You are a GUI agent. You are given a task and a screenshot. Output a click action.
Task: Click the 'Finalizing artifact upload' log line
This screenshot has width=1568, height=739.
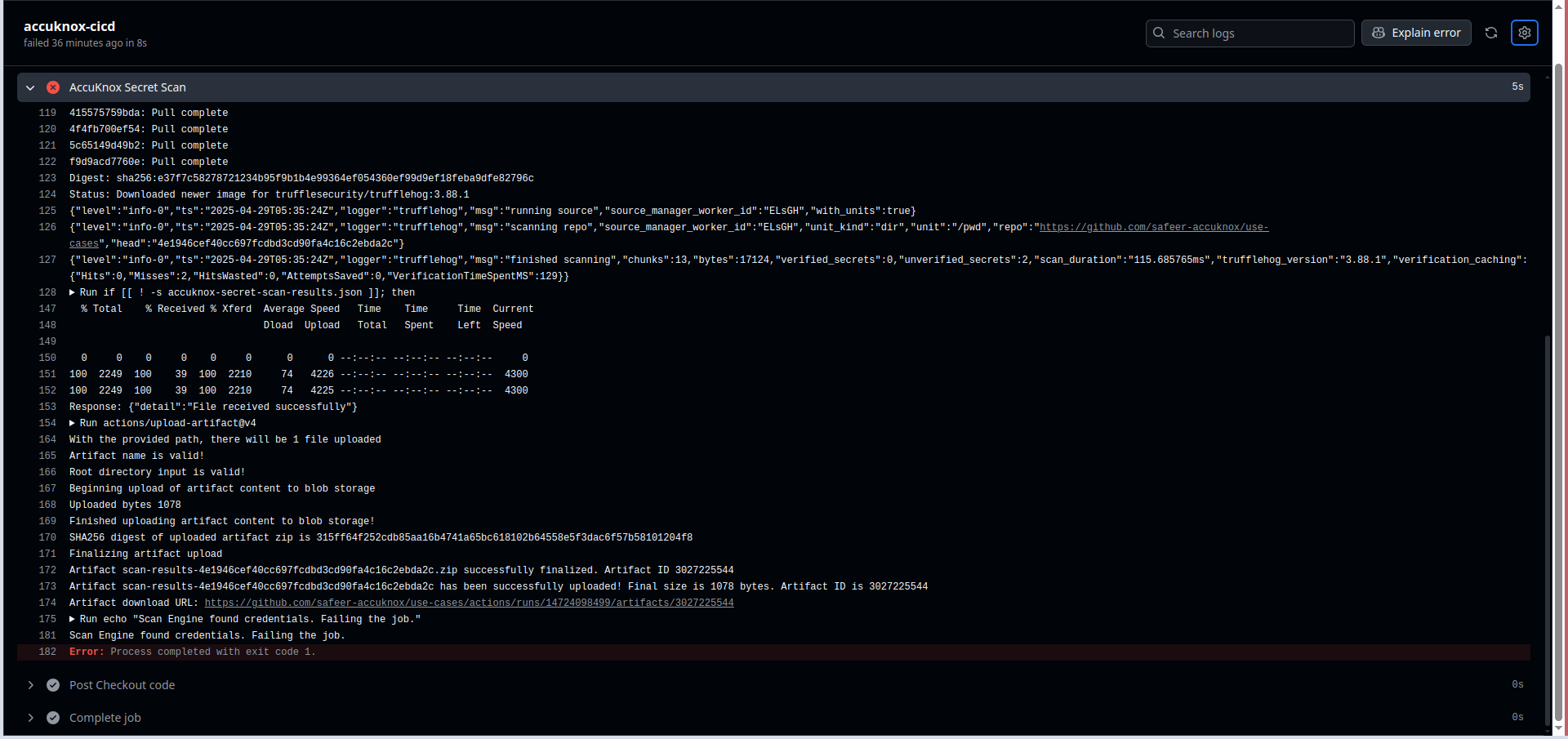[x=145, y=554]
